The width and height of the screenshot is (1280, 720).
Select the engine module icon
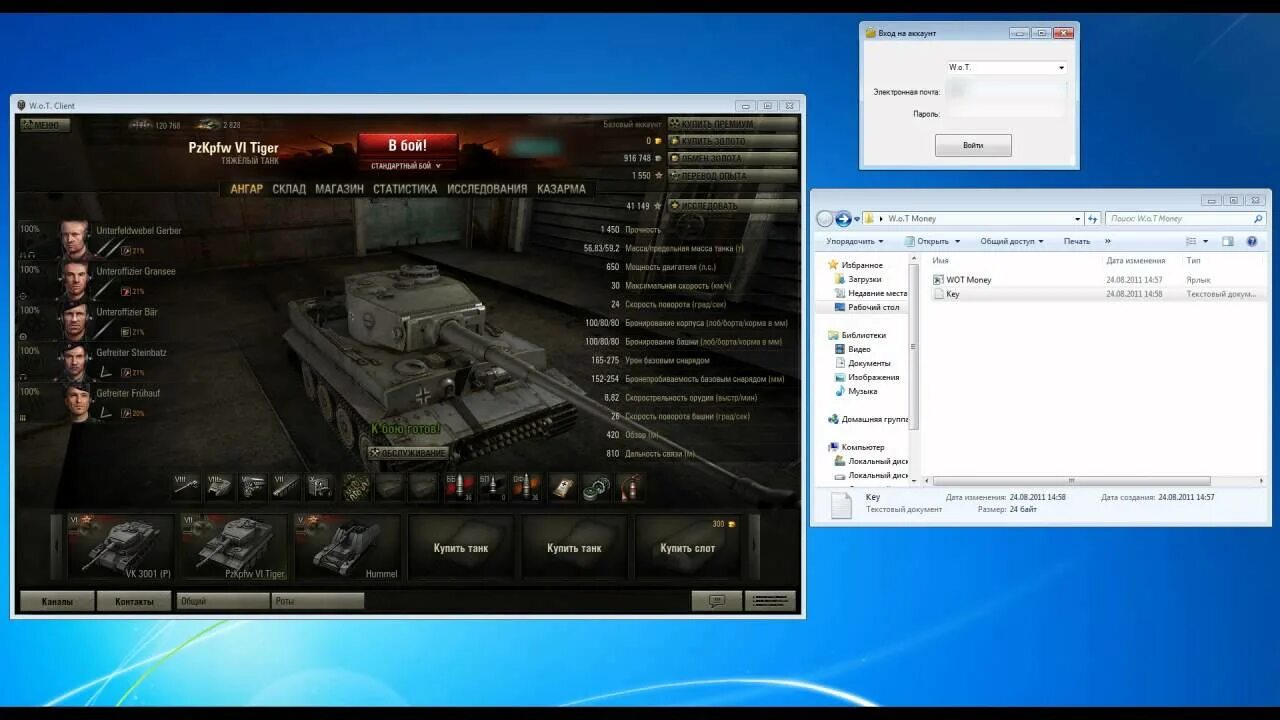pyautogui.click(x=253, y=487)
